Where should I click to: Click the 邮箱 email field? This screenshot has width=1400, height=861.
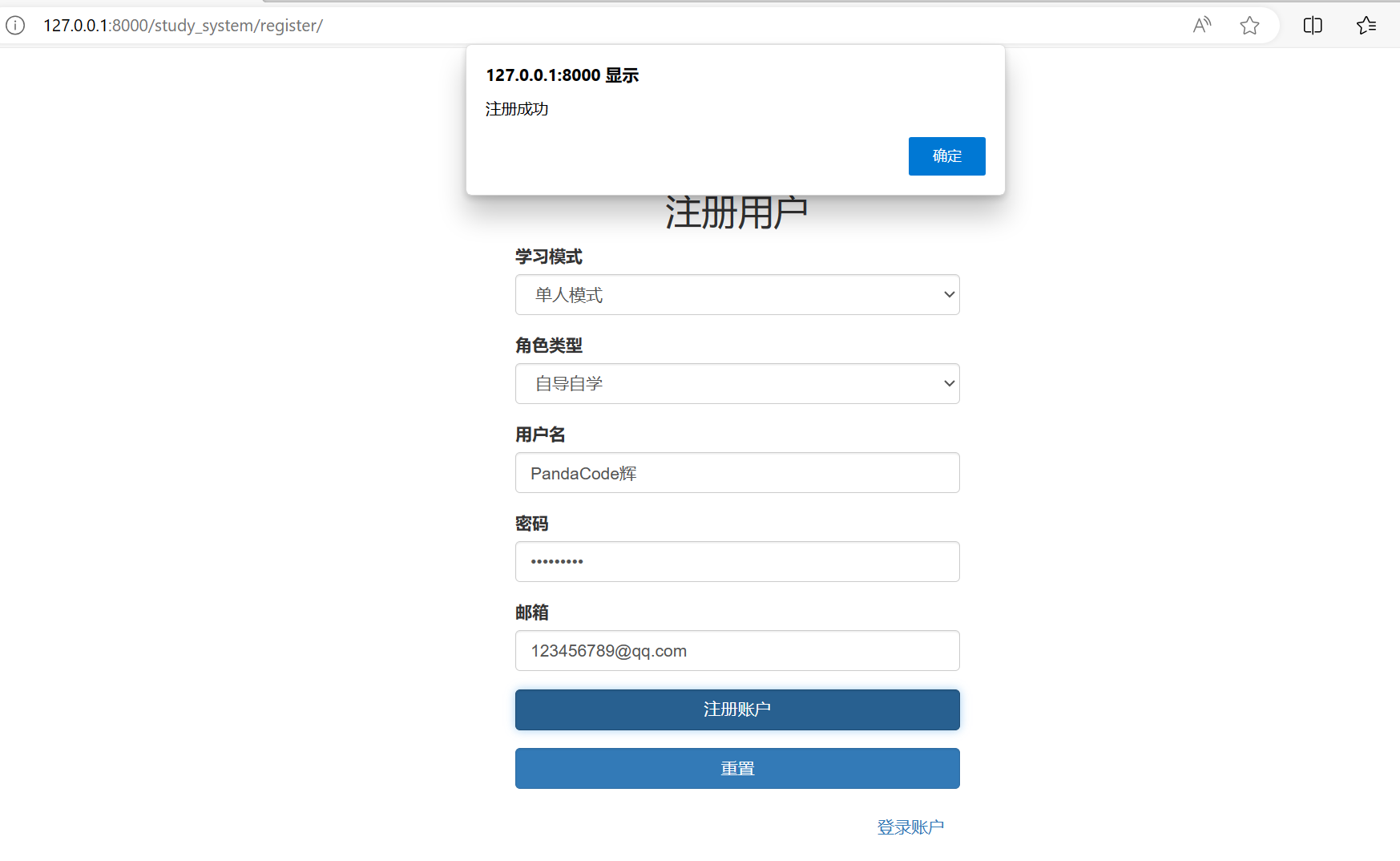pos(737,651)
